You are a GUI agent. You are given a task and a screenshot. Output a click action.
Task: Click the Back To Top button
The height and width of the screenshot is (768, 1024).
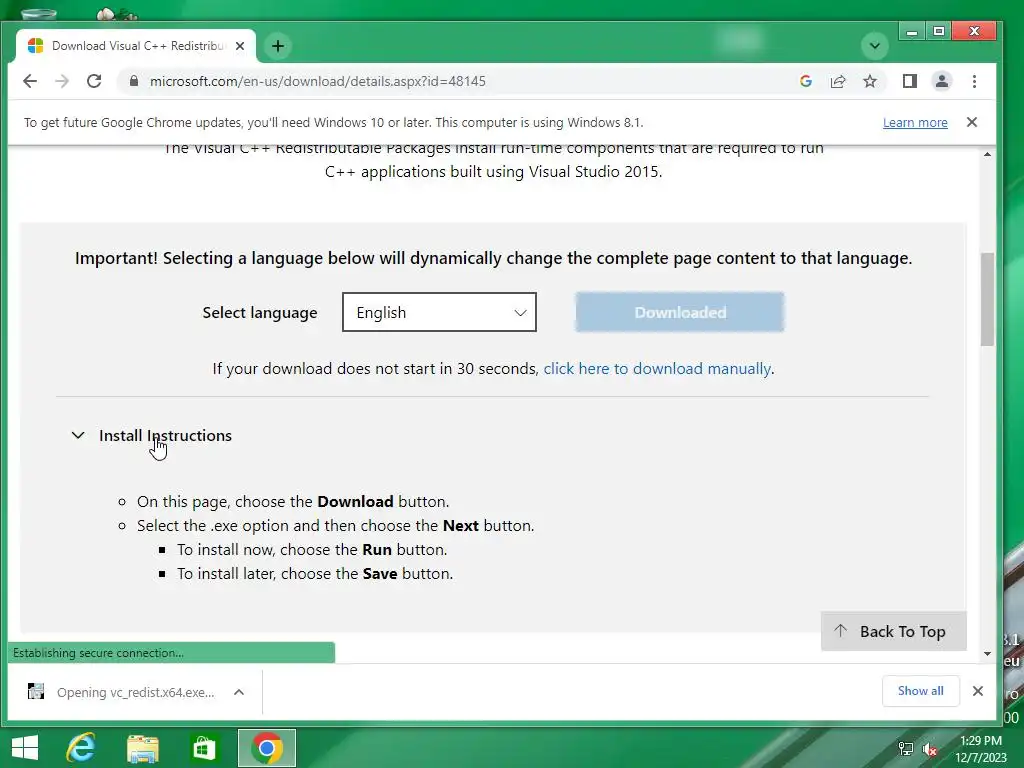click(893, 632)
